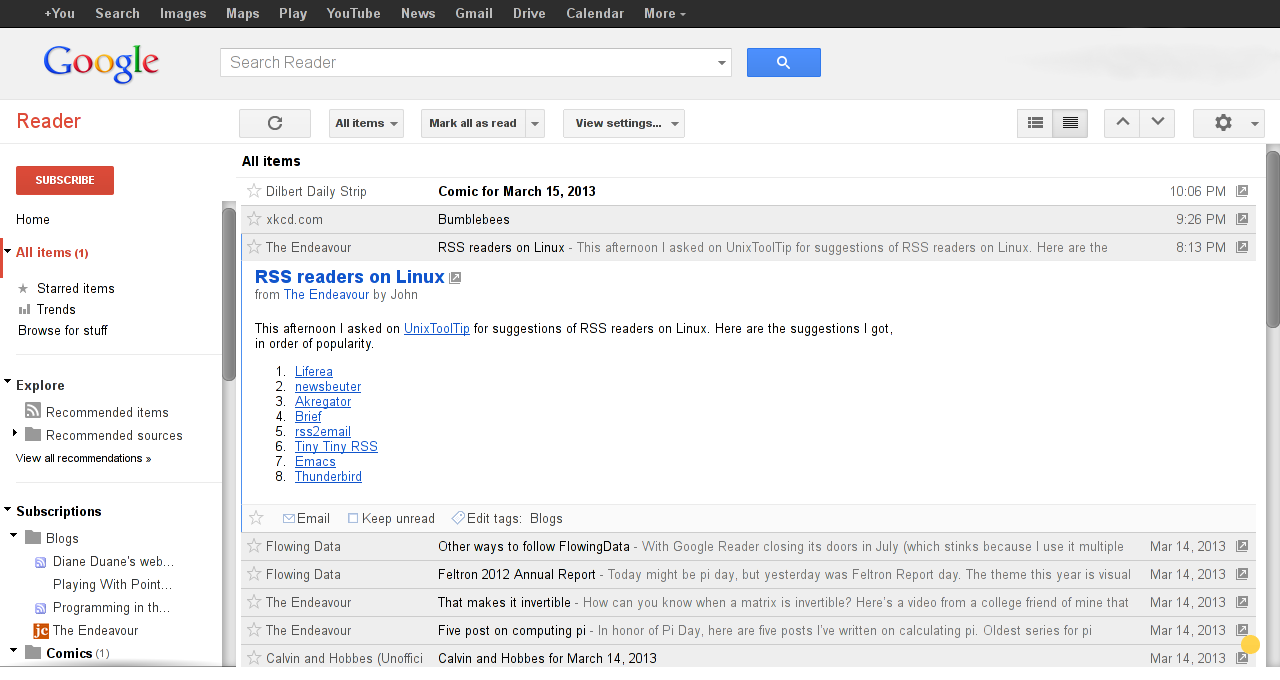This screenshot has width=1280, height=680.
Task: Open the View settings dropdown
Action: coord(624,123)
